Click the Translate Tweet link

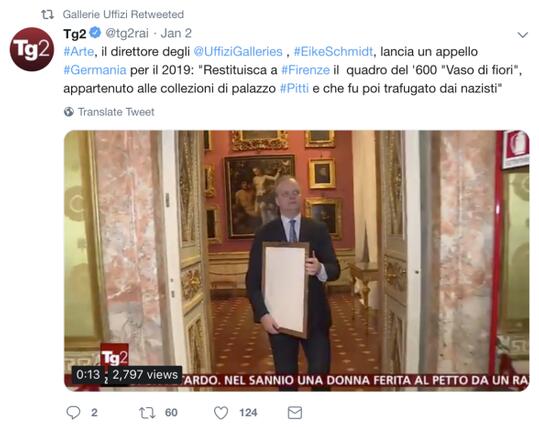tap(116, 112)
